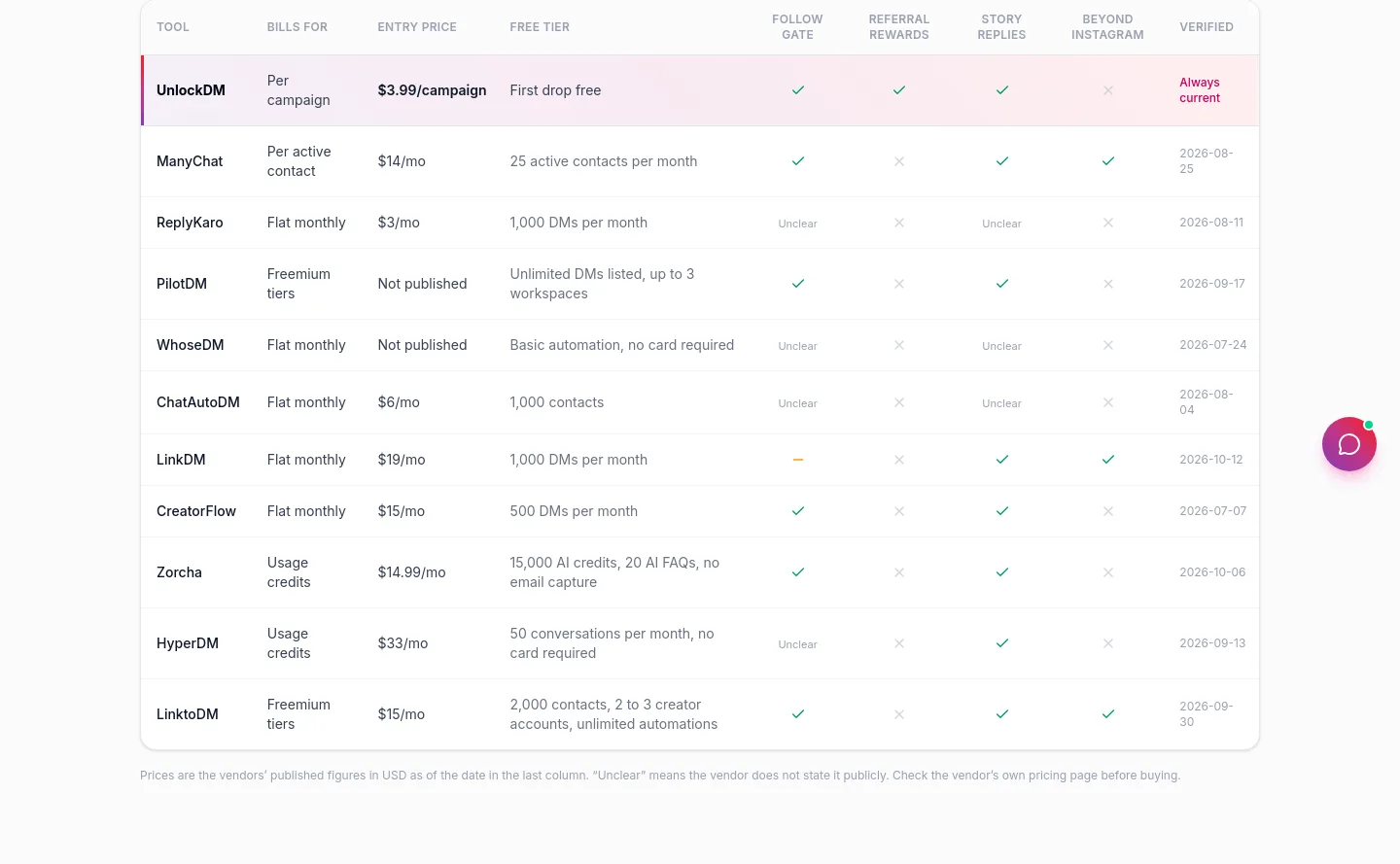
Task: Click HyperDM's Story Replies checkmark
Action: click(1002, 643)
